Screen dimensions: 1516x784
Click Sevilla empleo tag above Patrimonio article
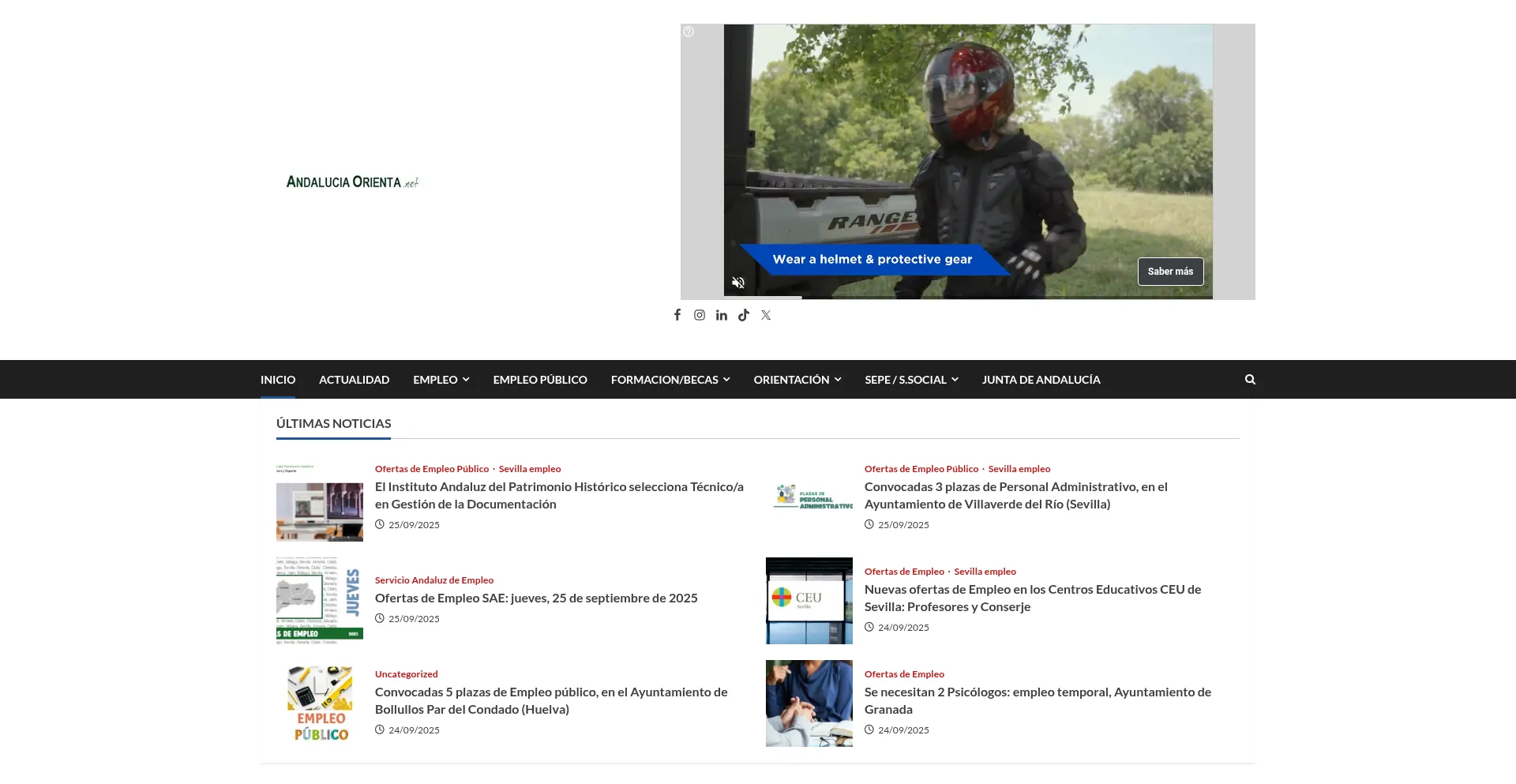coord(530,469)
